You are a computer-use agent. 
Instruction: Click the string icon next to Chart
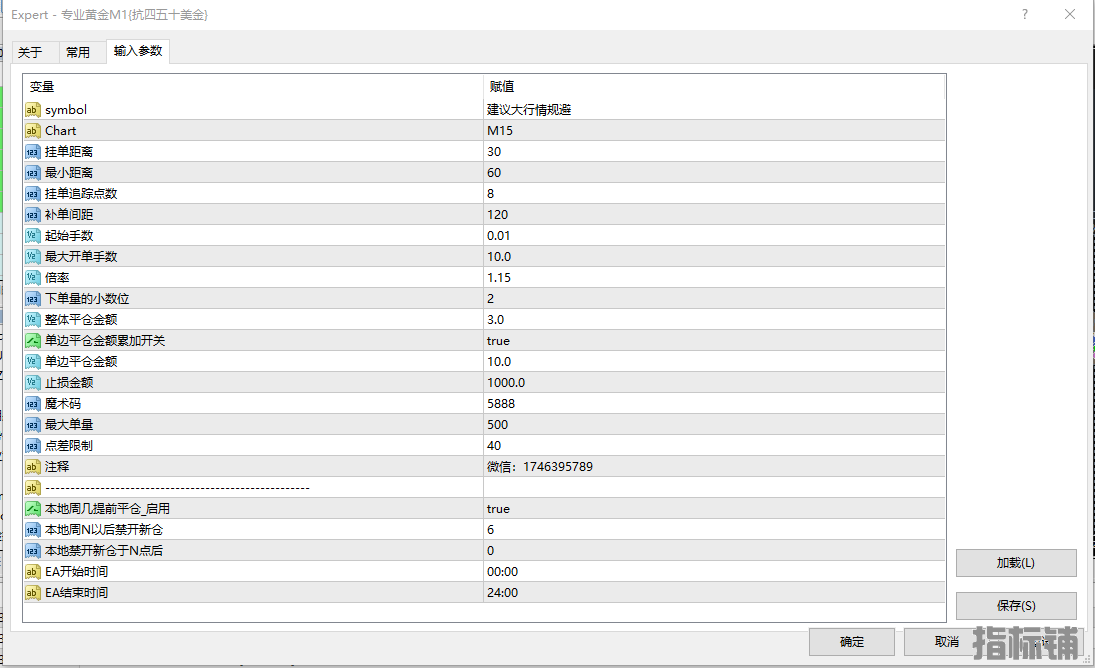33,131
